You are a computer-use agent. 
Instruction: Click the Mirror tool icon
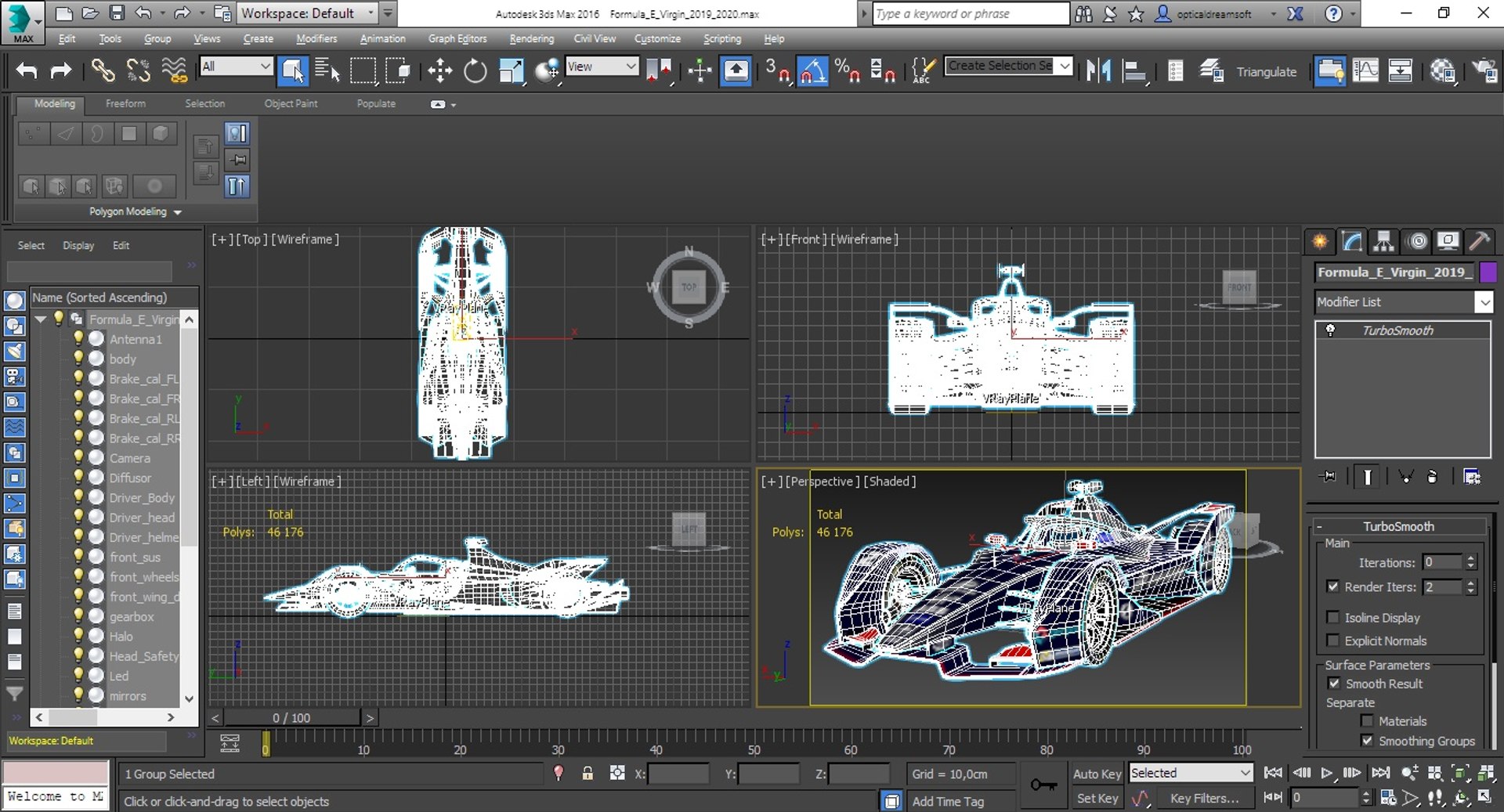point(1098,71)
